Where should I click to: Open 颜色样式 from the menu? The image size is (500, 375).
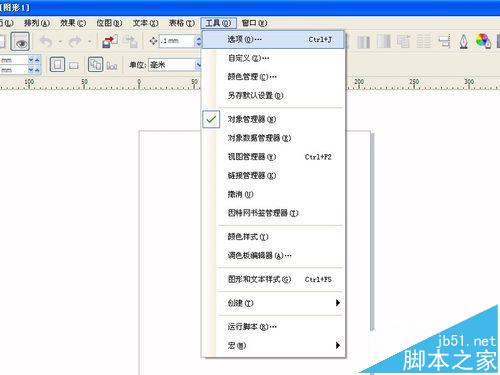click(x=273, y=237)
